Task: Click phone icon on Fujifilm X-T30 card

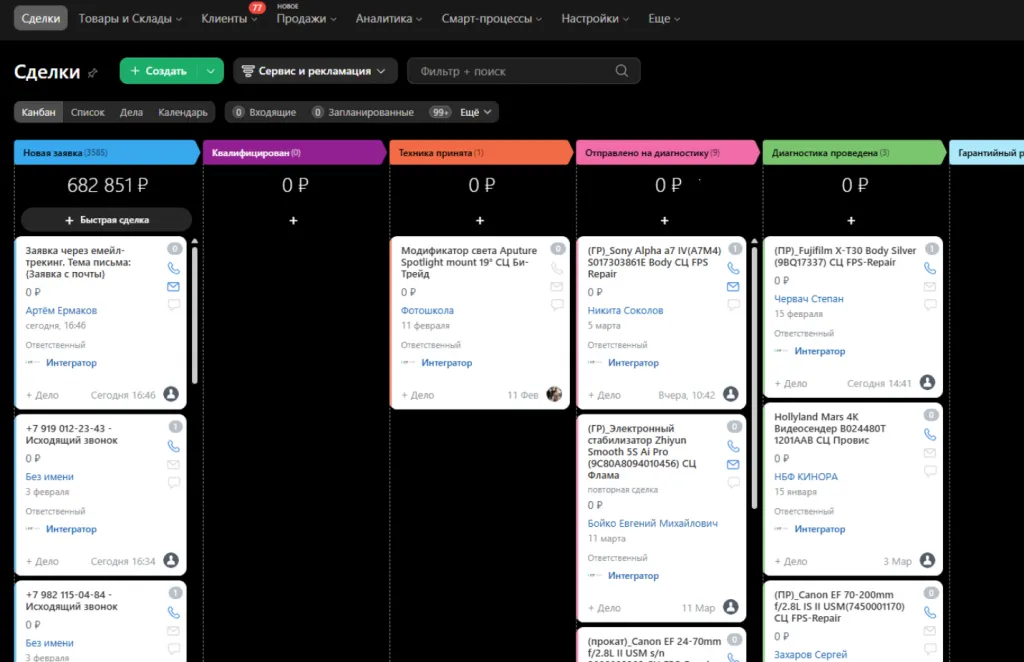Action: pos(930,268)
